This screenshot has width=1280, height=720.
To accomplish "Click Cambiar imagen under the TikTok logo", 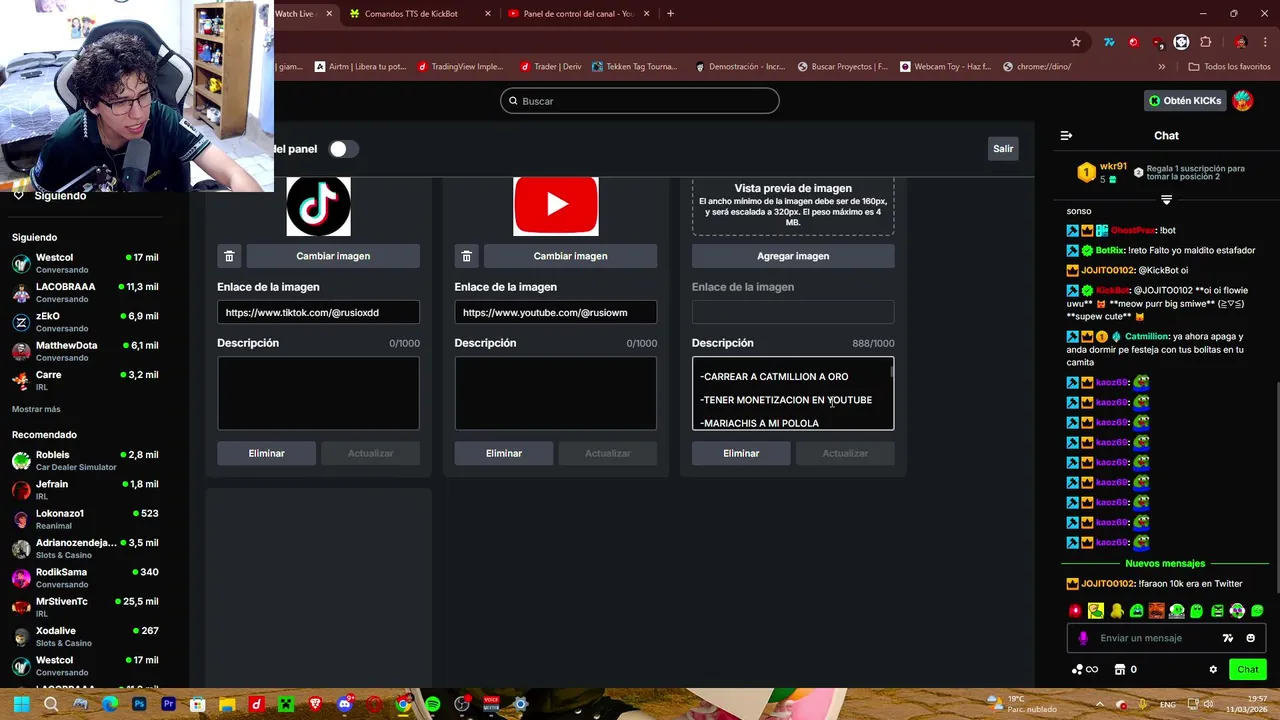I will 333,256.
